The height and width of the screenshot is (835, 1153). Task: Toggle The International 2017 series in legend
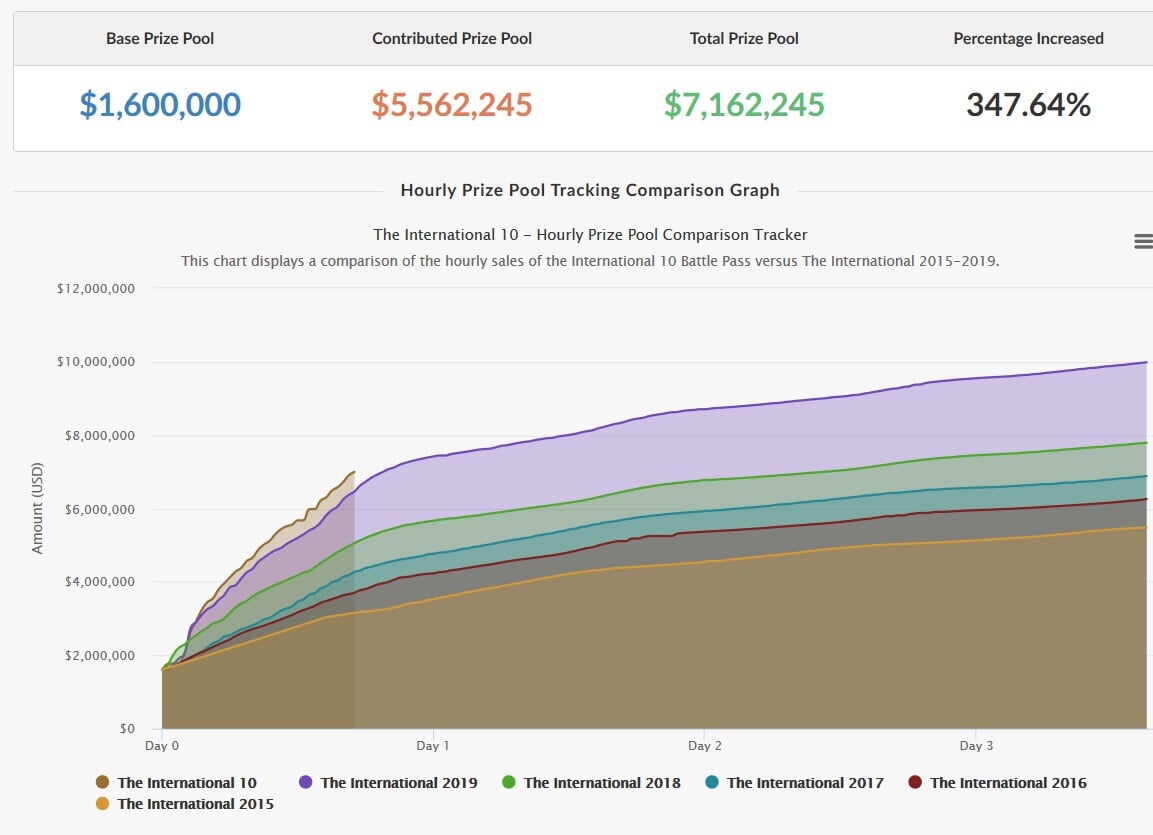[794, 783]
